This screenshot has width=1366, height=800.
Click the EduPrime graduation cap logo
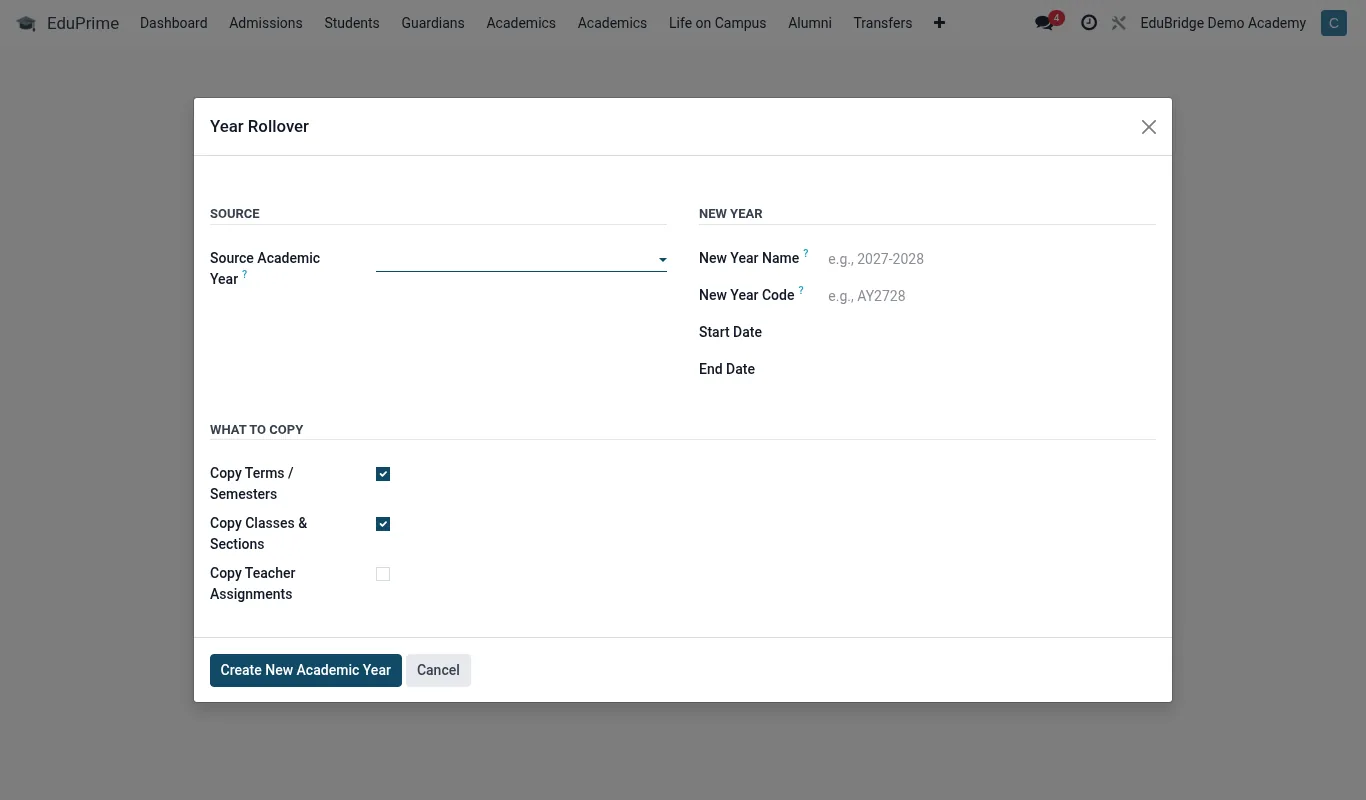[26, 23]
